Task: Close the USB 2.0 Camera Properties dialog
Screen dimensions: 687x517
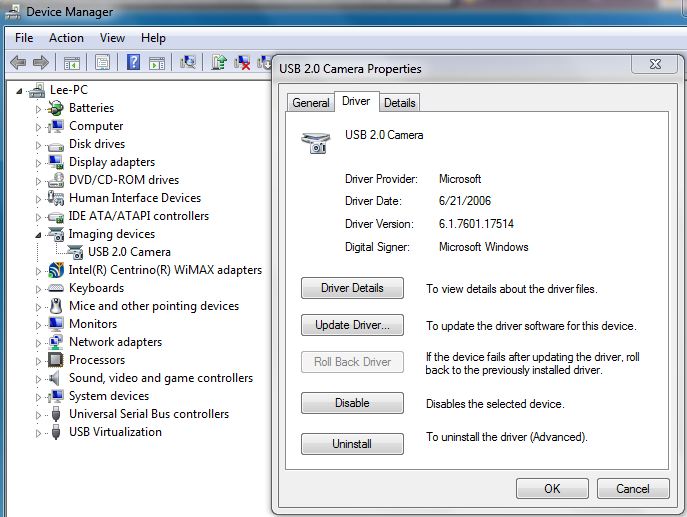Action: [655, 64]
